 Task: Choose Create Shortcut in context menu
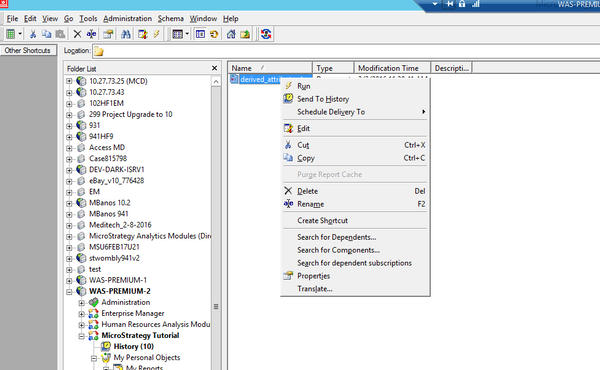click(x=355, y=220)
